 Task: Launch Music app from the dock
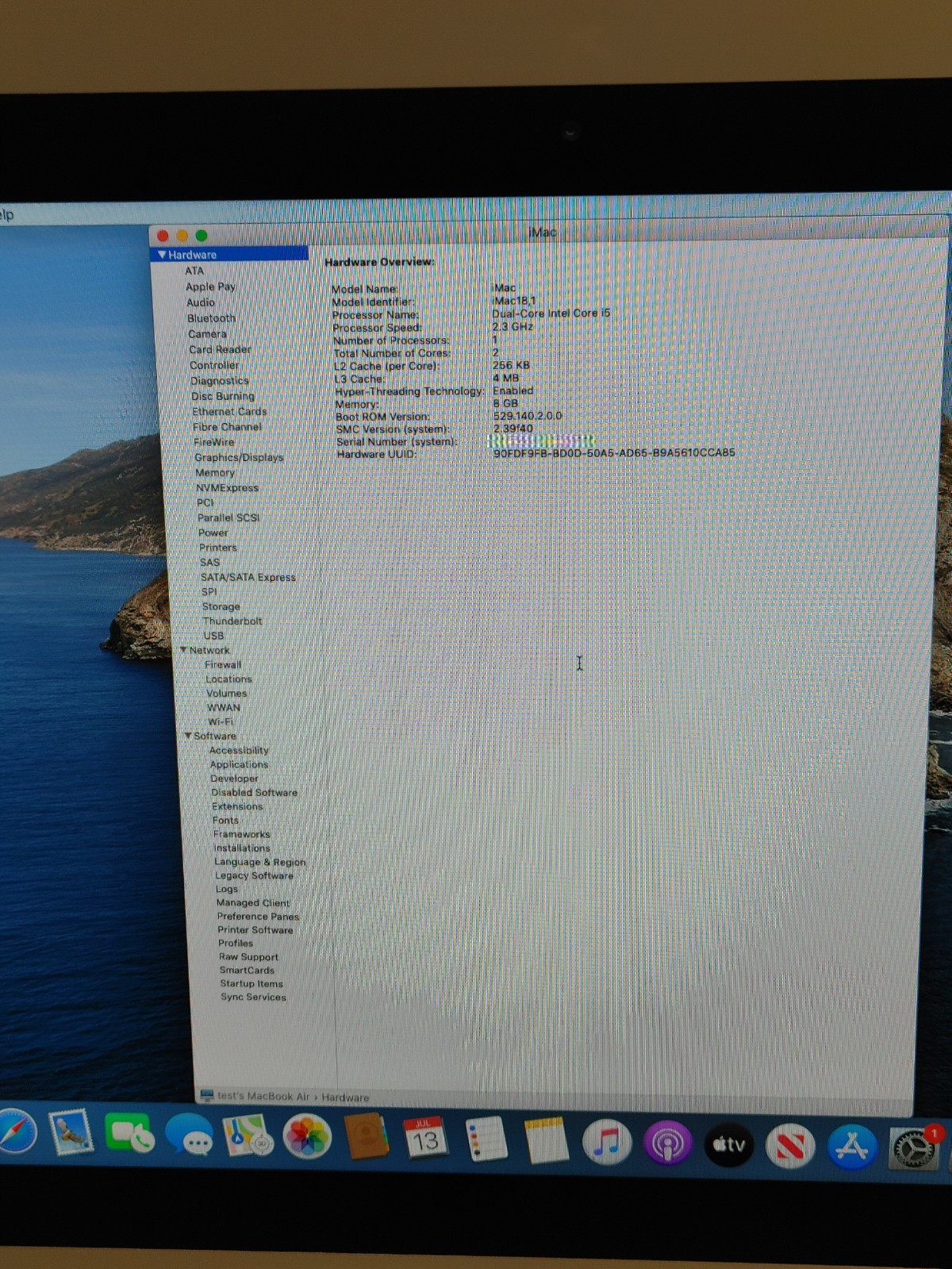pyautogui.click(x=607, y=1143)
